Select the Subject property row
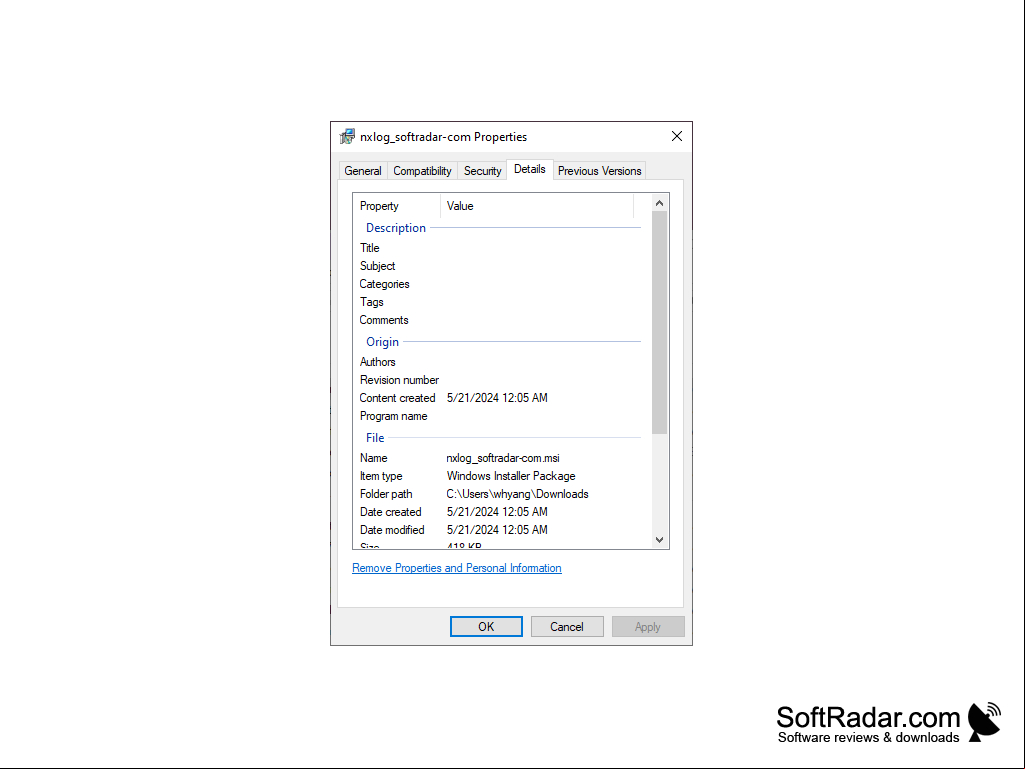This screenshot has width=1025, height=769. coord(500,266)
